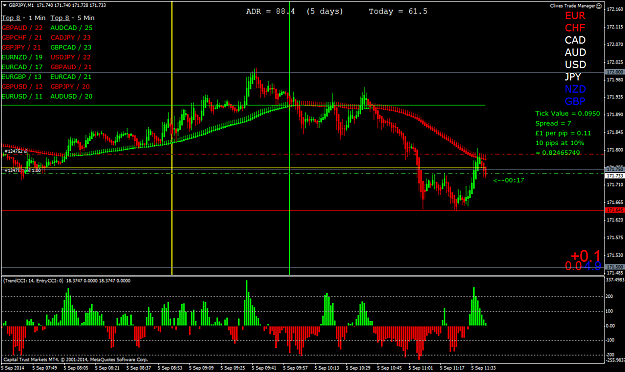
Task: Select the 'GBPAUD / 21' entry
Action: pos(71,67)
